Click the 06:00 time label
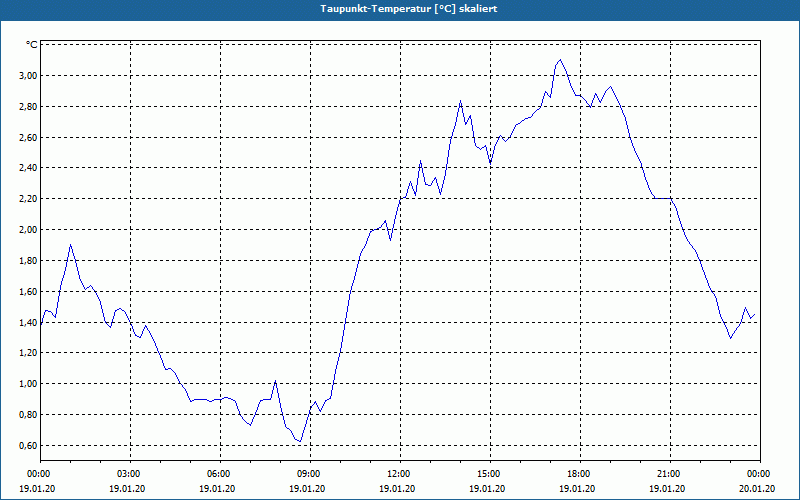Screen dimensions: 800x500 pos(217,474)
